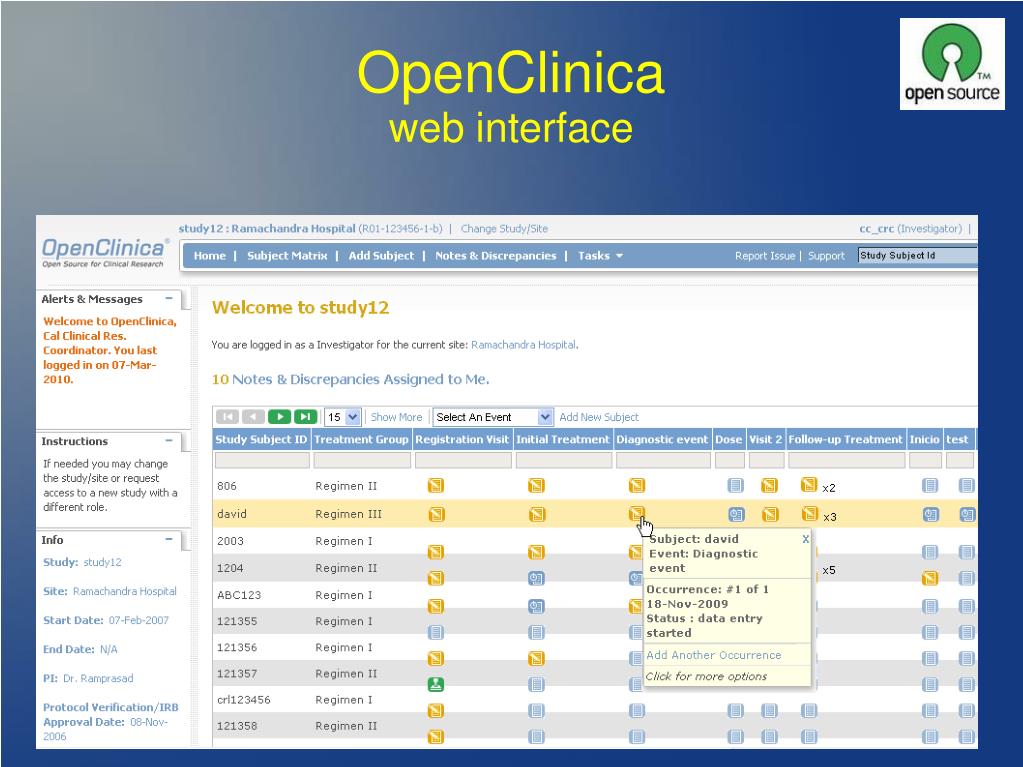Click Follow-up Treatment column header
The width and height of the screenshot is (1023, 767).
point(845,439)
